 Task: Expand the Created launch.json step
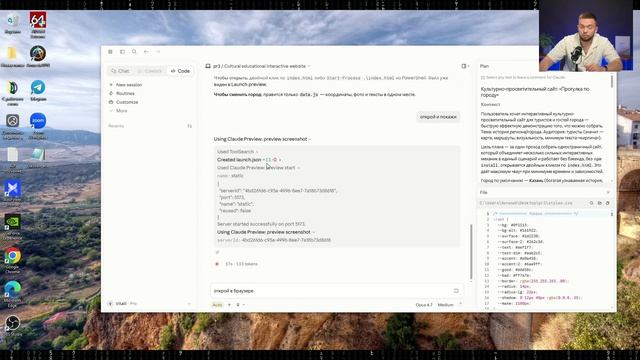click(x=249, y=160)
